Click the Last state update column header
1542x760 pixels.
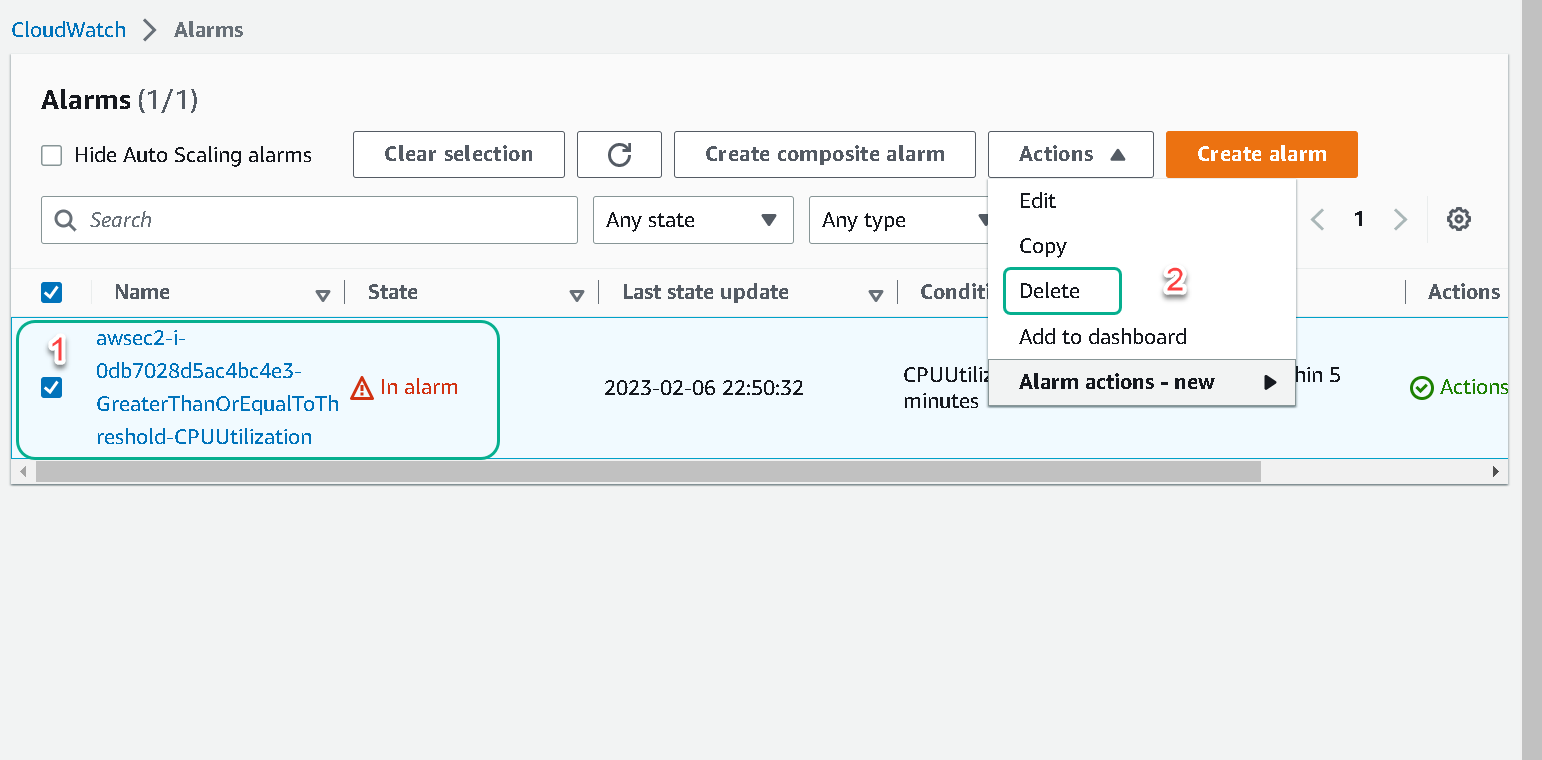point(706,292)
